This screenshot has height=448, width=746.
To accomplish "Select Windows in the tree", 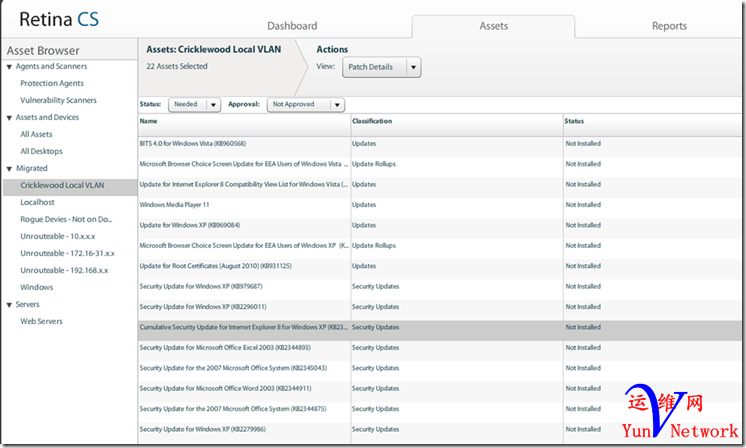I will tap(37, 287).
